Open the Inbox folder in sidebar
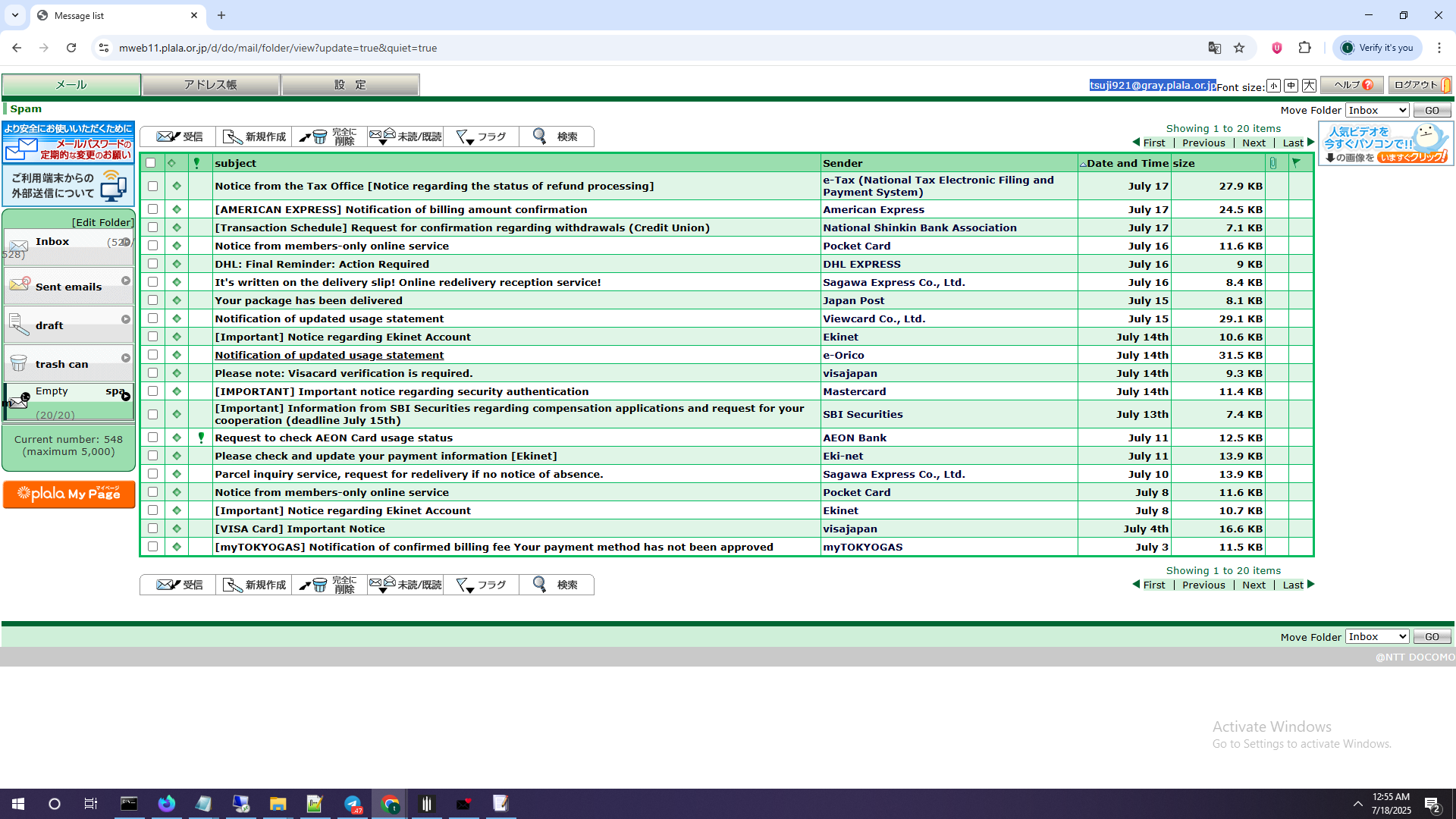1456x819 pixels. coord(52,241)
